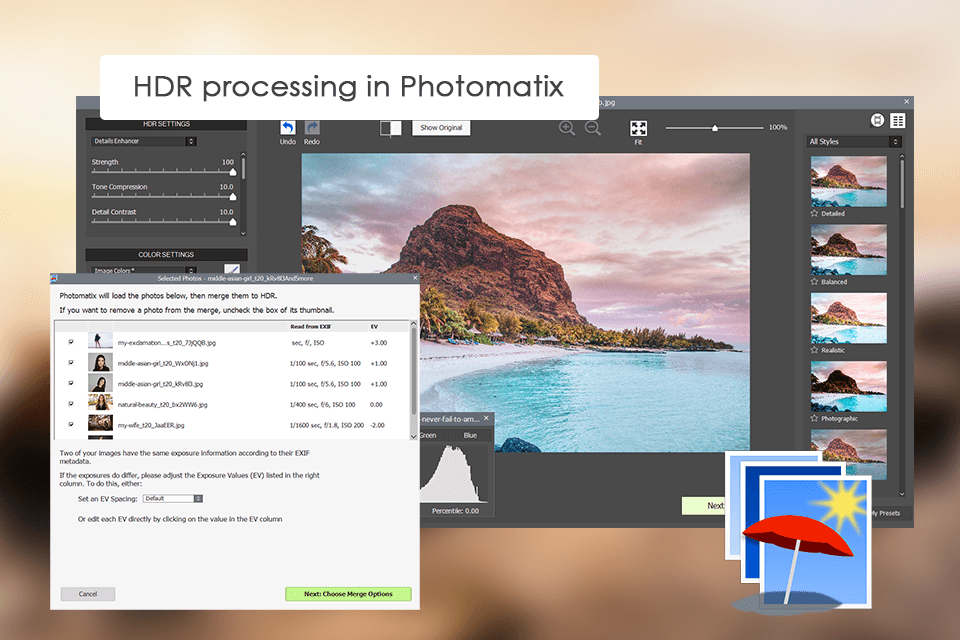Click the Fit to window icon
Viewport: 960px width, 640px height.
(639, 128)
